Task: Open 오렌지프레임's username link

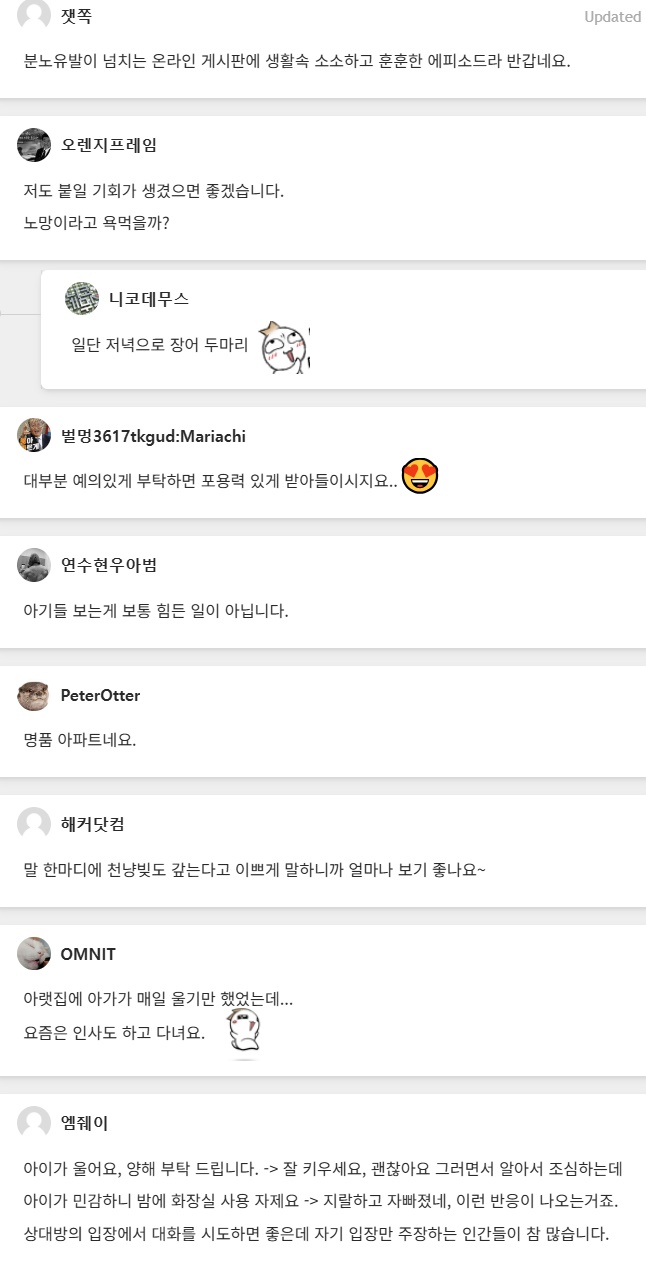Action: click(109, 145)
